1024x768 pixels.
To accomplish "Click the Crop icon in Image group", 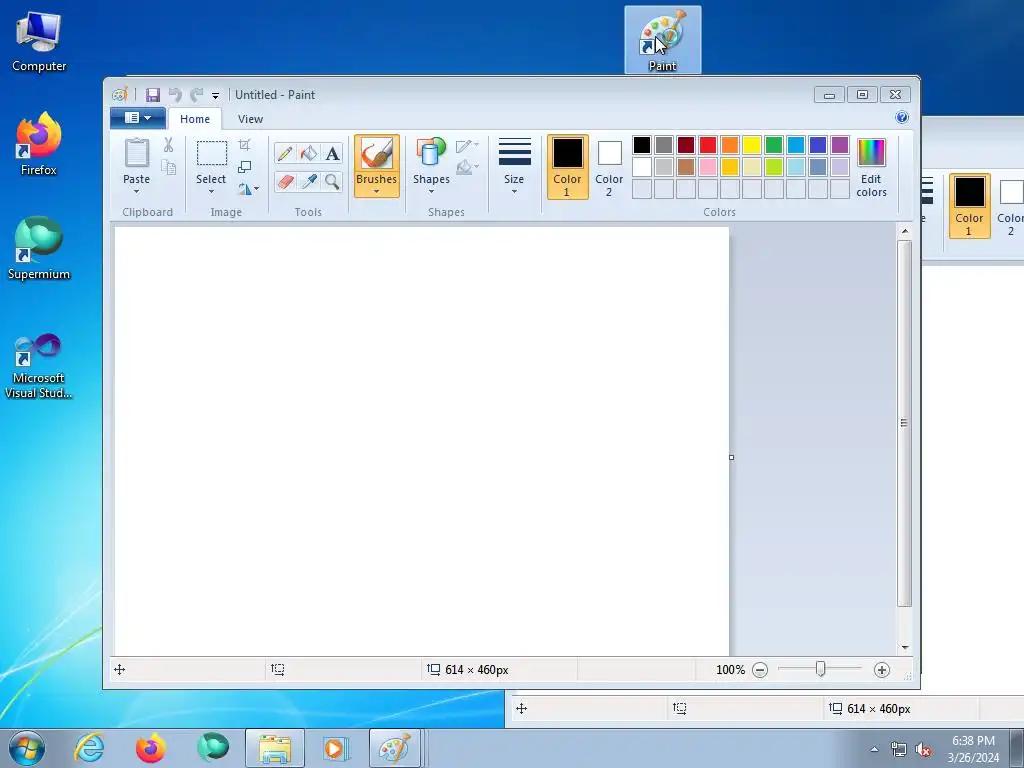I will [x=244, y=145].
